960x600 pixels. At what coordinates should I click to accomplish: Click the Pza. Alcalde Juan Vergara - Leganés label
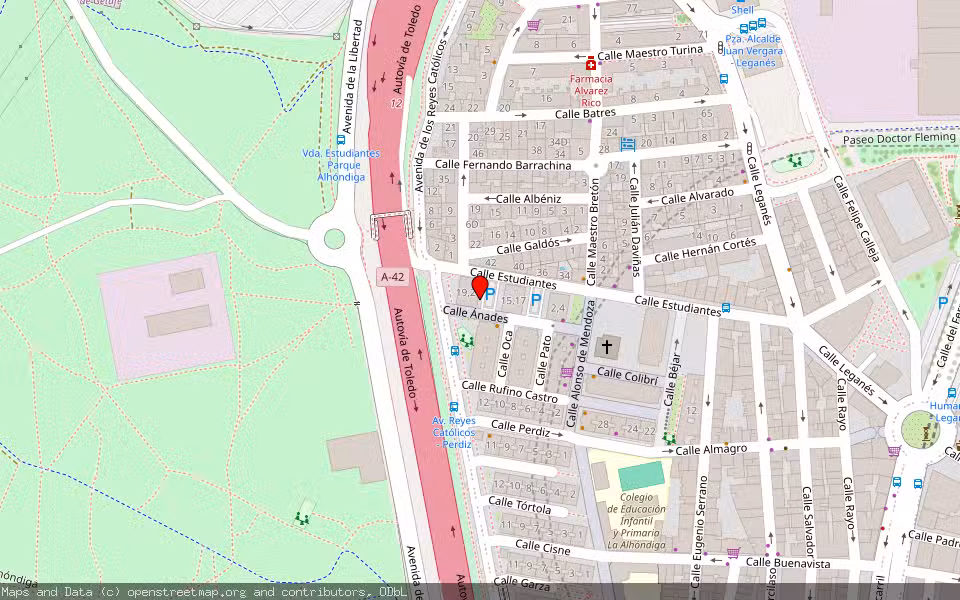(752, 51)
